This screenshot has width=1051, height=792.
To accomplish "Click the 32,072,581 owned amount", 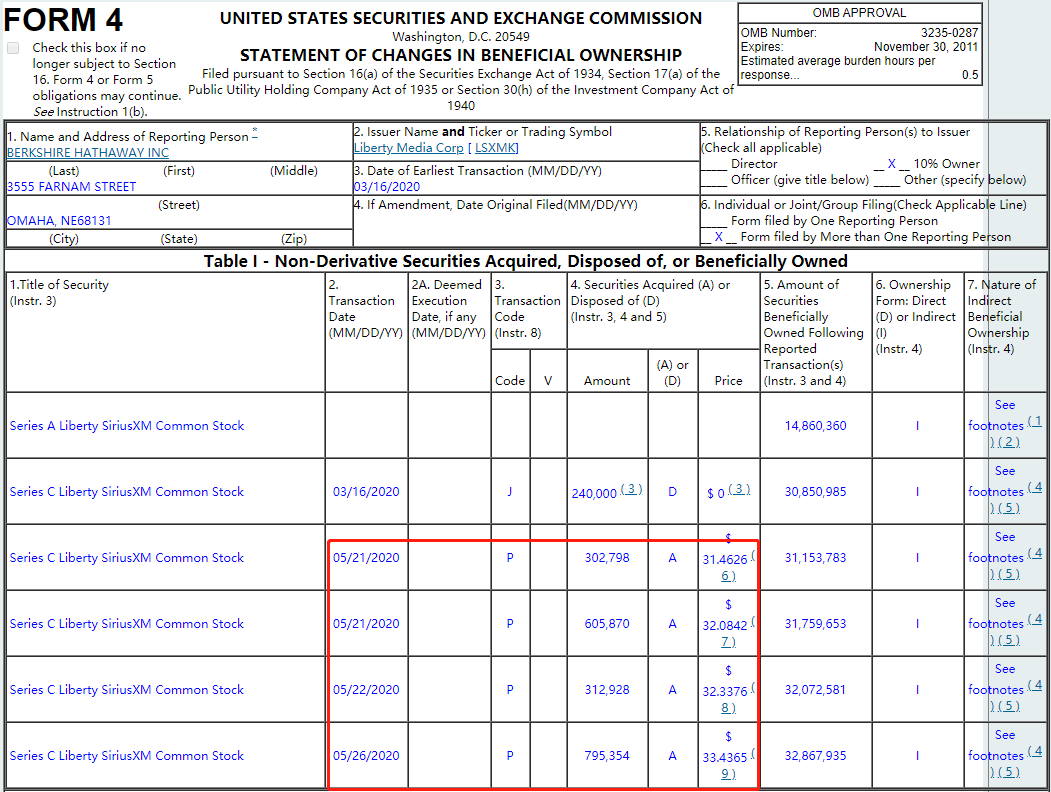I will pyautogui.click(x=815, y=689).
